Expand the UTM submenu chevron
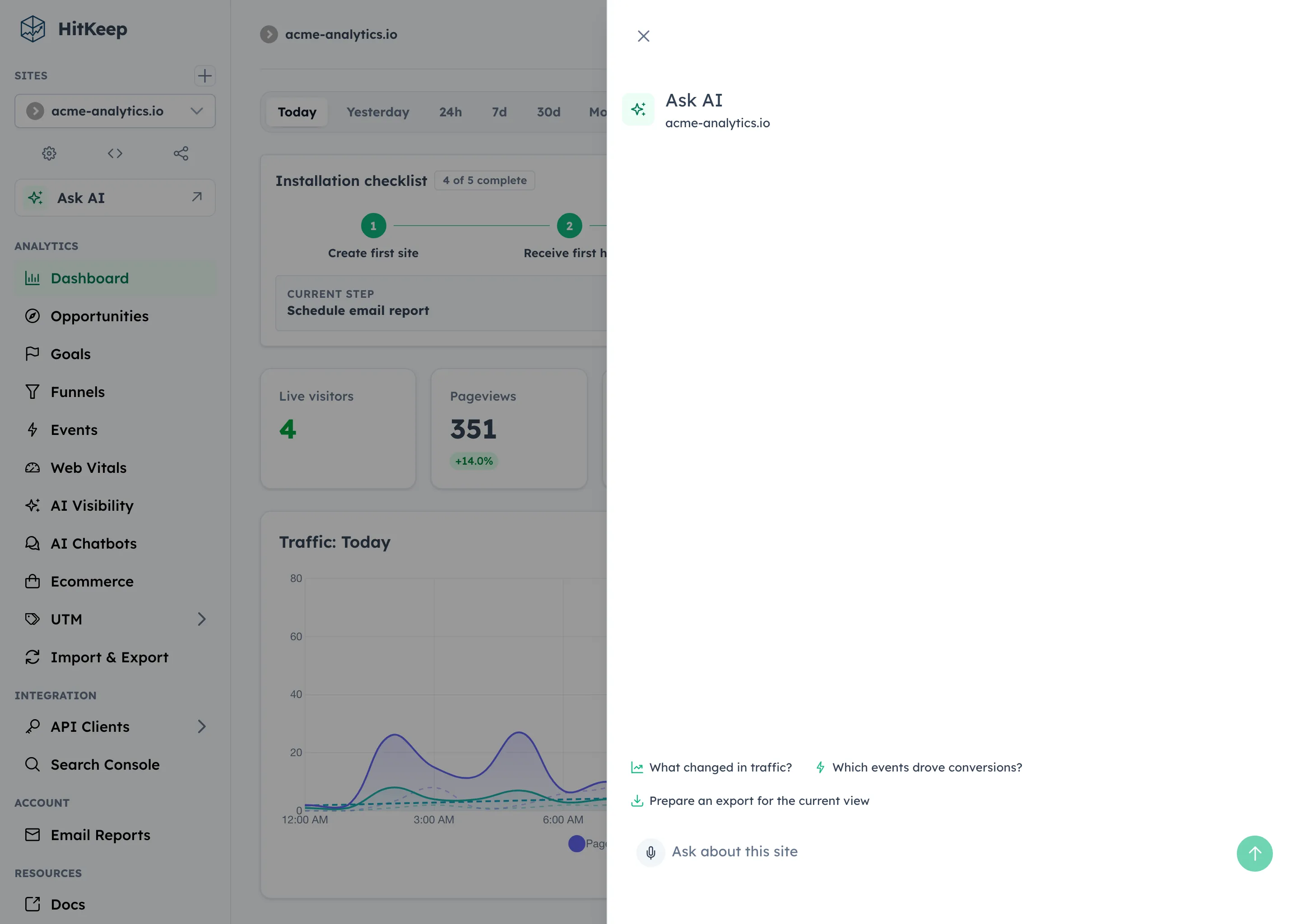Image resolution: width=1300 pixels, height=924 pixels. (201, 619)
